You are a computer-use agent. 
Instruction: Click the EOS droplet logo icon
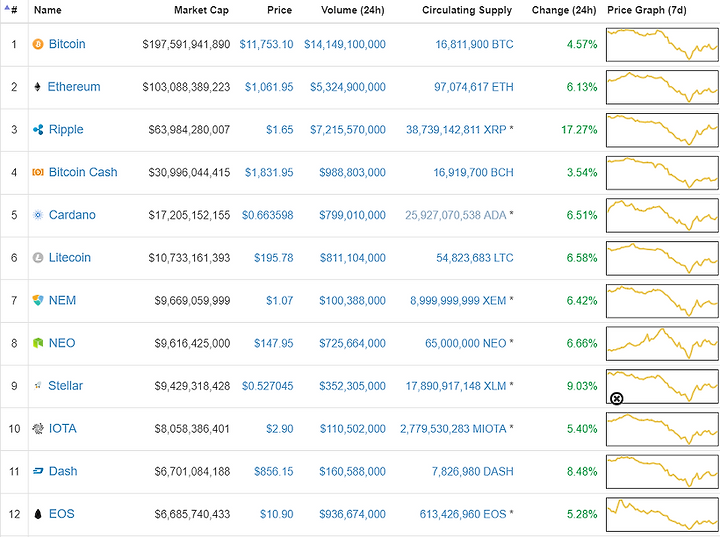[x=38, y=514]
